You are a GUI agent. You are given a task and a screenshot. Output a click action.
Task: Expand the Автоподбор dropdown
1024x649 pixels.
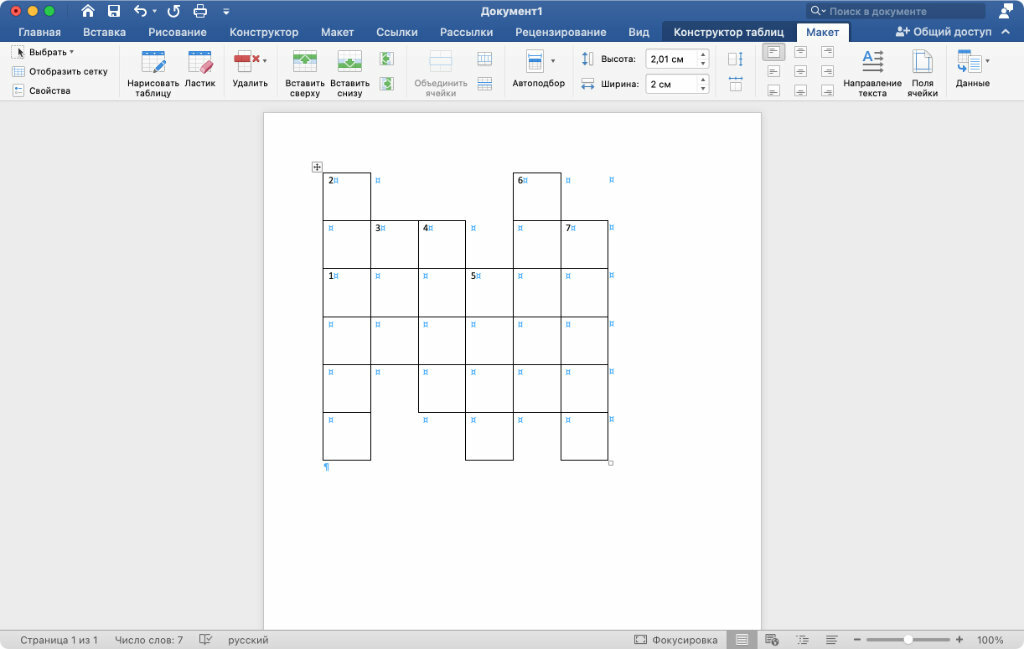click(x=538, y=70)
